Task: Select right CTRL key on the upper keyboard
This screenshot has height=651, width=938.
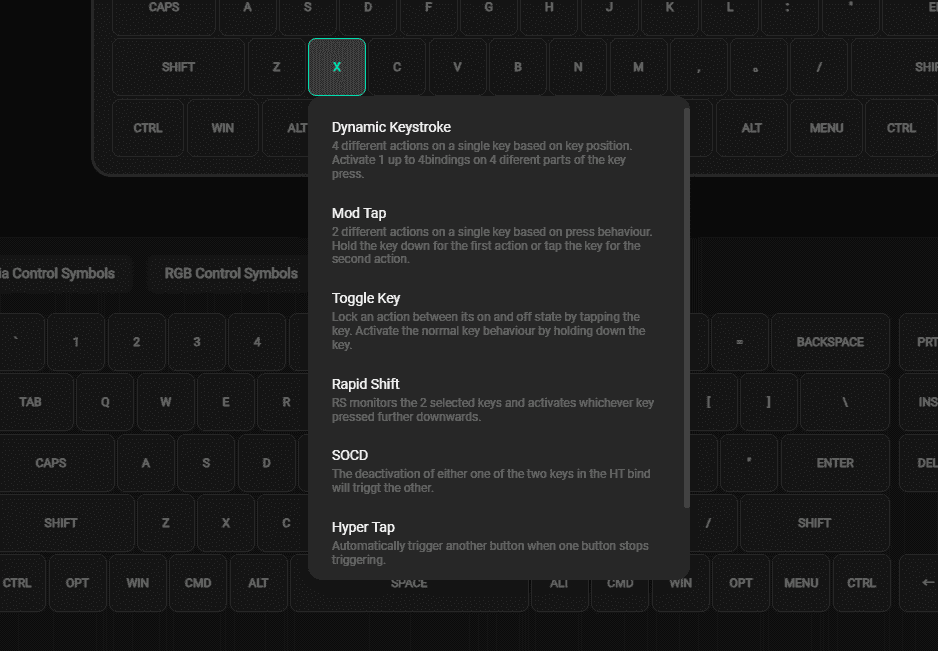Action: pos(901,128)
